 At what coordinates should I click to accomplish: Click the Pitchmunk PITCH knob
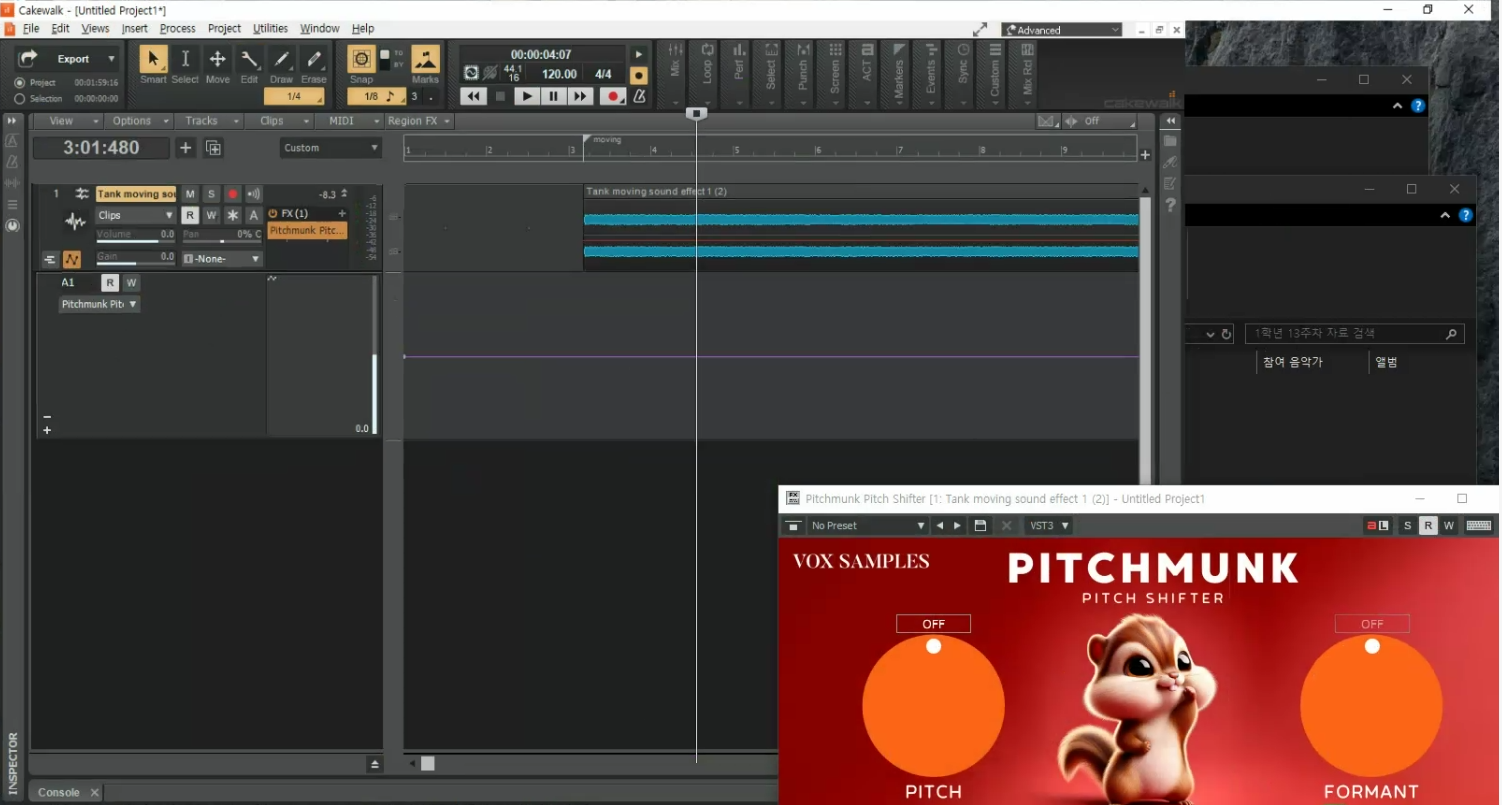click(933, 706)
